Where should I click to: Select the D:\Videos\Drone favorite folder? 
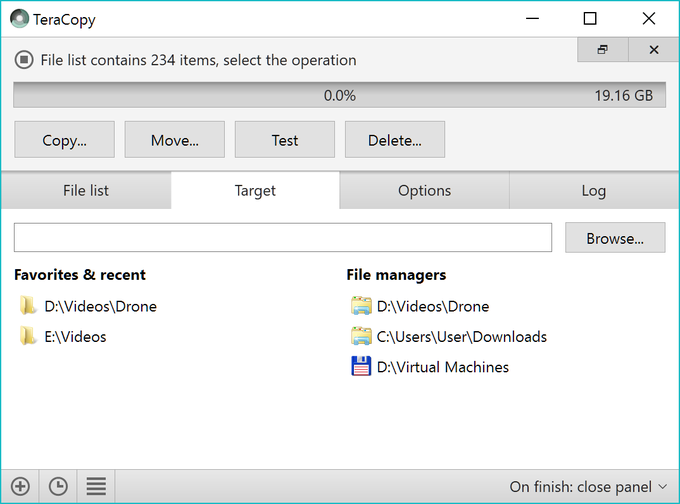(100, 306)
